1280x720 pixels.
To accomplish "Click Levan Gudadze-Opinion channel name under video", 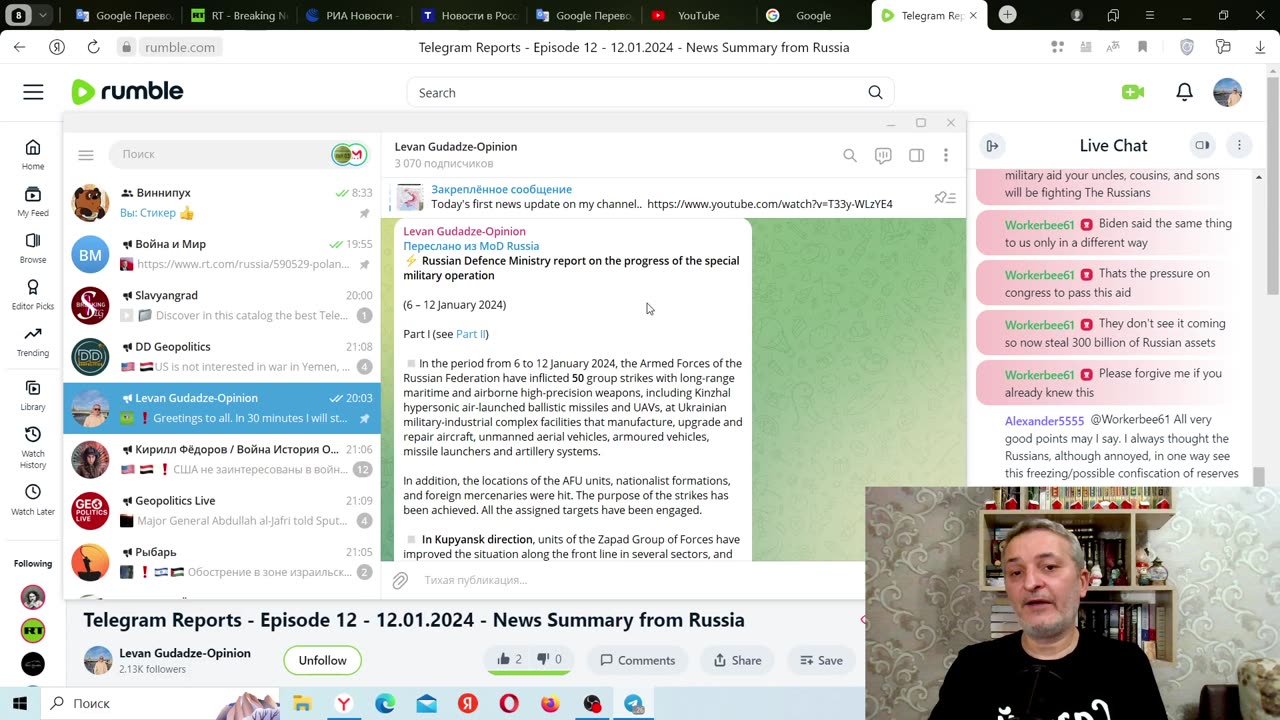I will pos(185,653).
